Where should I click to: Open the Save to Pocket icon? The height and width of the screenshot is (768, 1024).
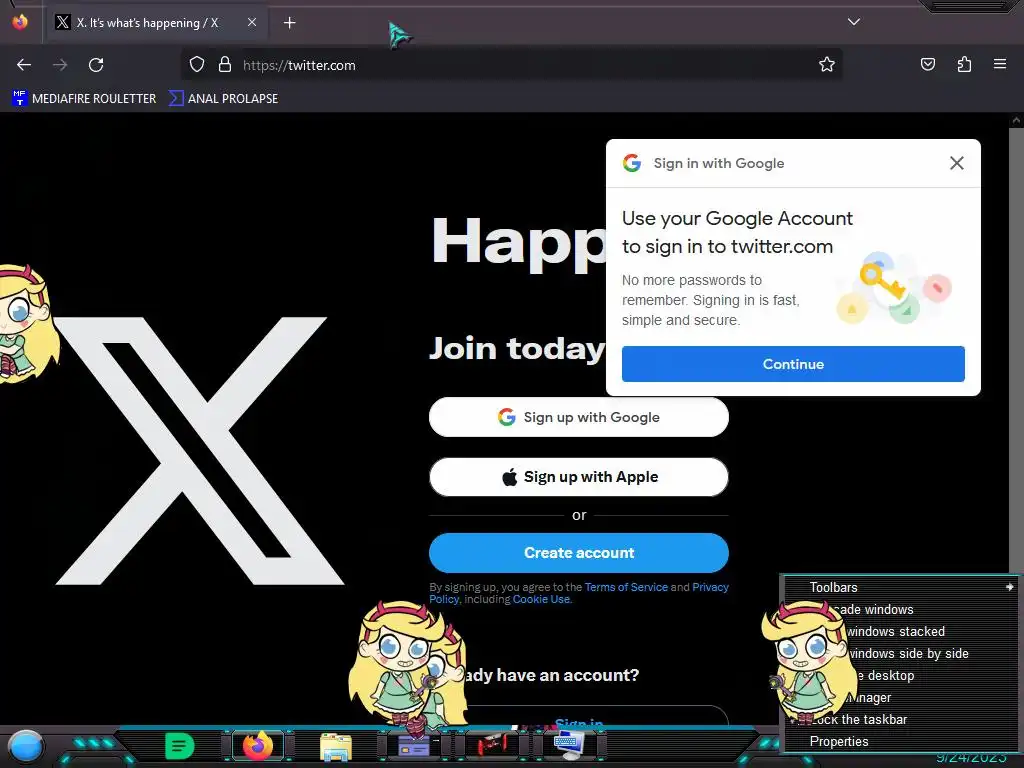click(x=927, y=65)
